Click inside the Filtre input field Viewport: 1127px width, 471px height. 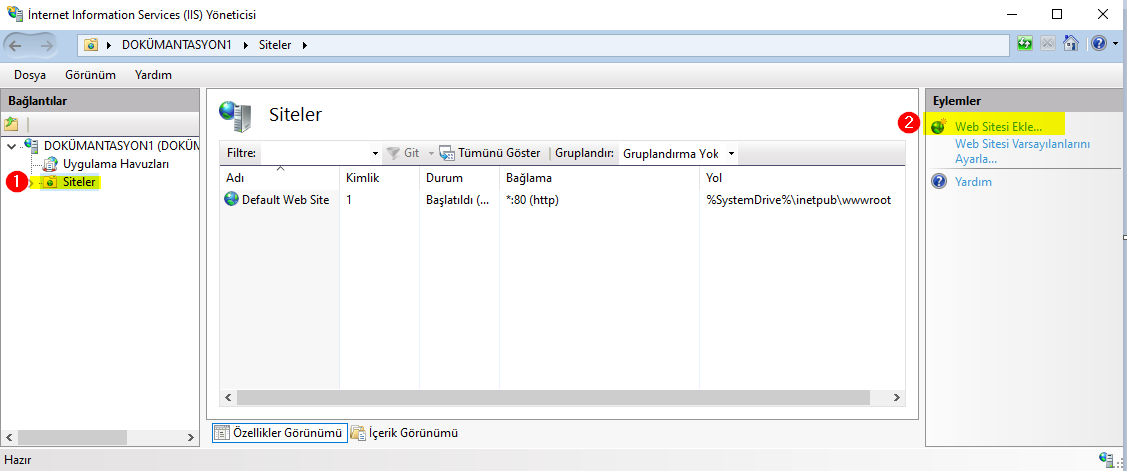[x=315, y=153]
